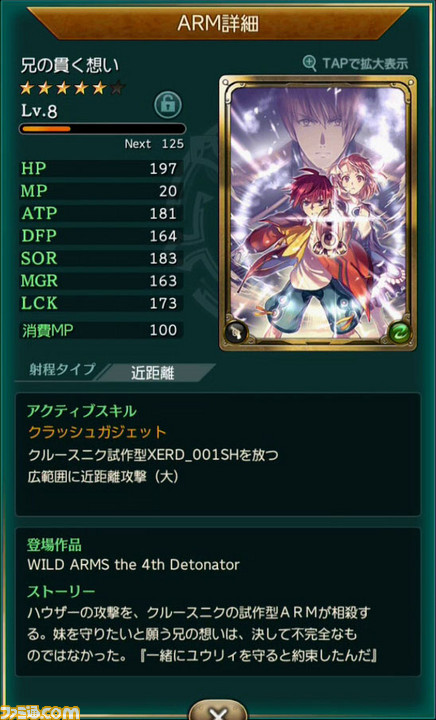Screen dimensions: 436x720
Task: Toggle the padlock lock icon
Action: coord(168,105)
